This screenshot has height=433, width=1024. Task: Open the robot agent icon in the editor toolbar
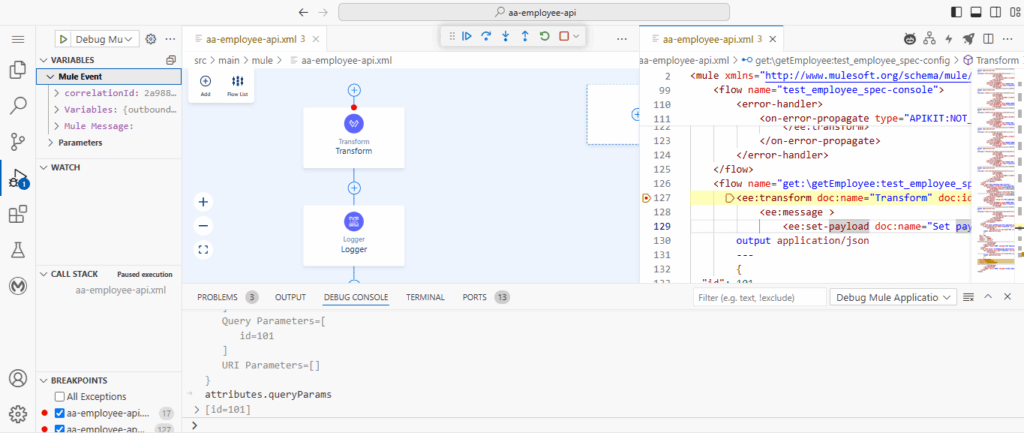910,39
